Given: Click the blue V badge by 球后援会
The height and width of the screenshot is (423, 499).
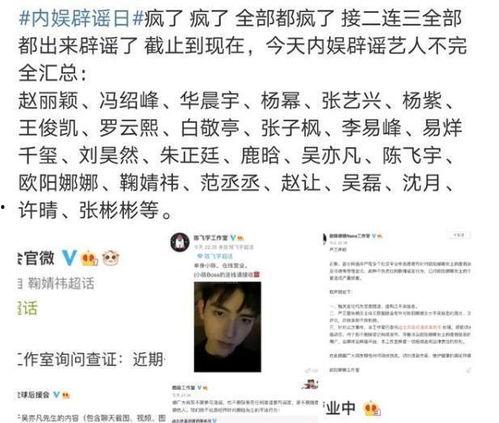Looking at the screenshot, I should coord(57,395).
